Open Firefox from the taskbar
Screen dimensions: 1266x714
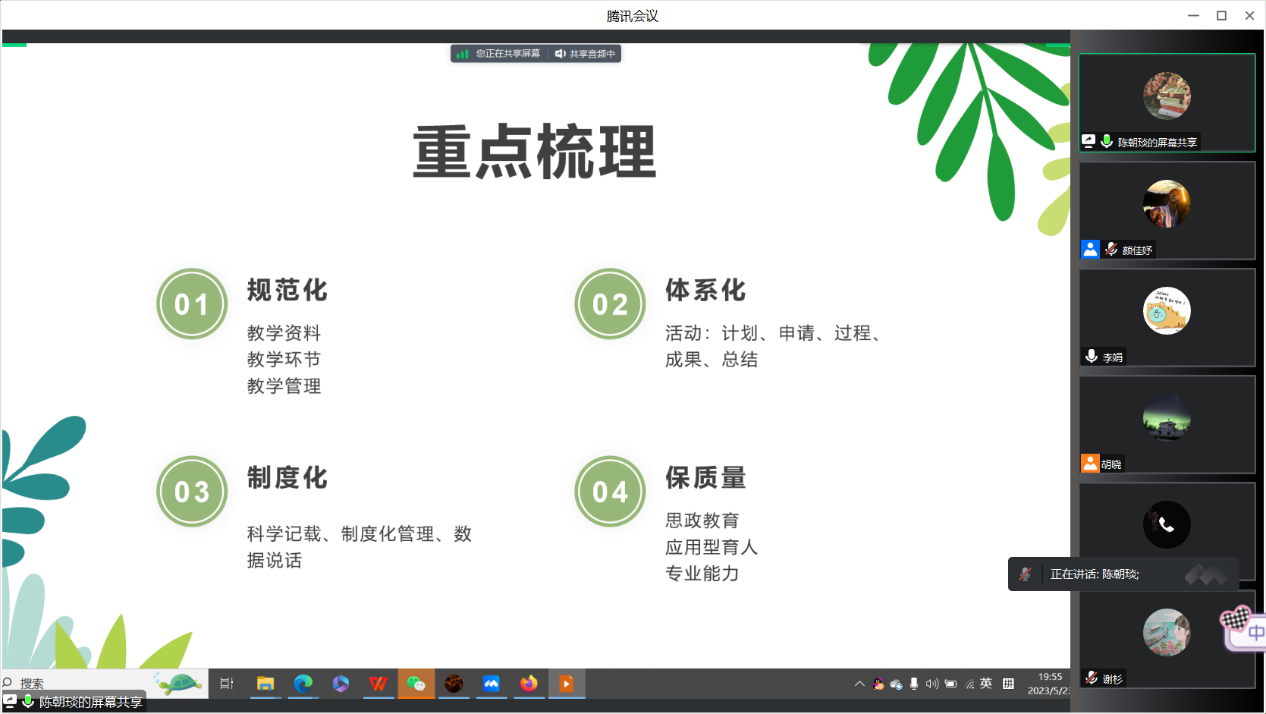[529, 684]
